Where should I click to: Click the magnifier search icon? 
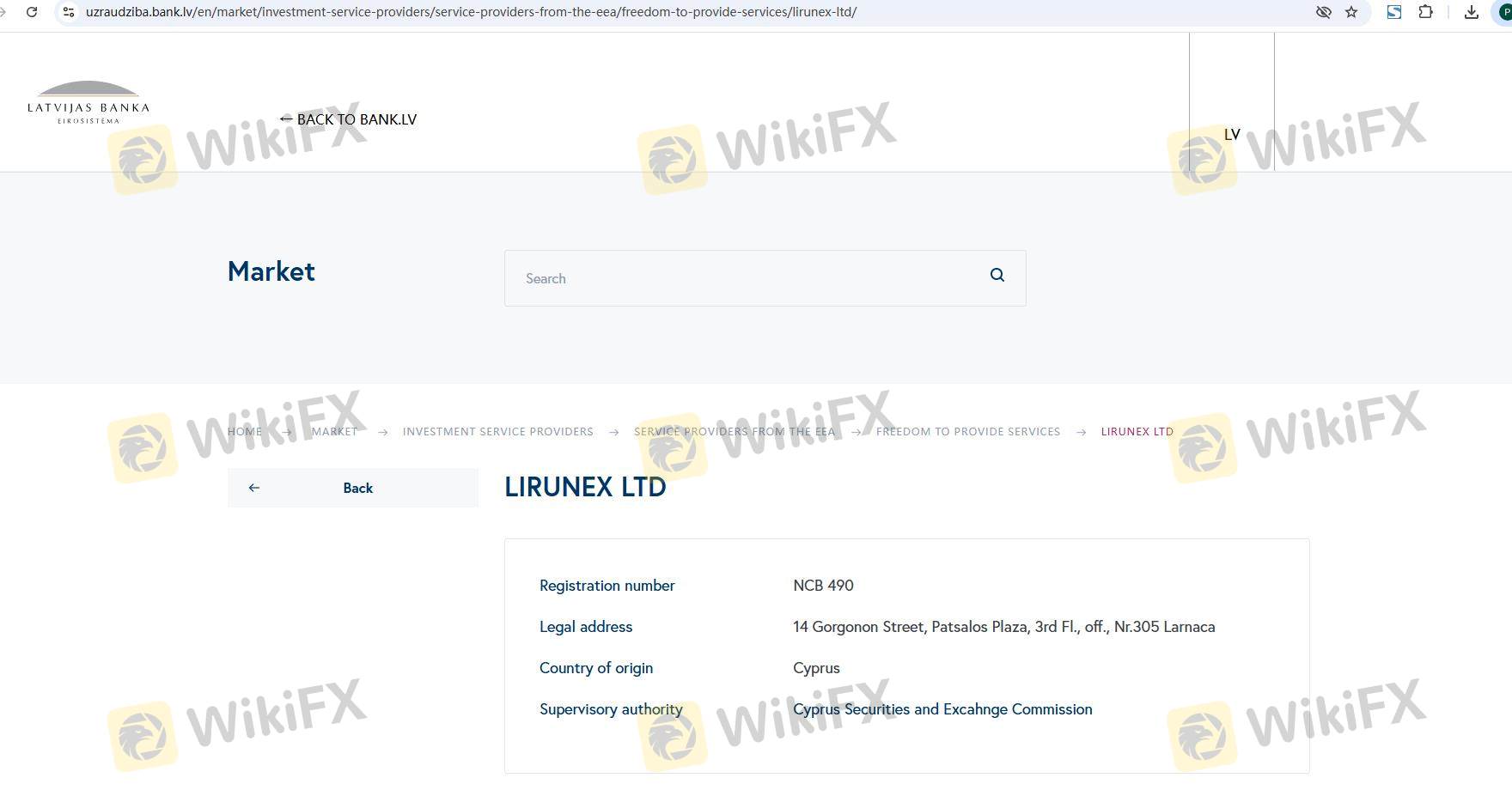pyautogui.click(x=997, y=275)
